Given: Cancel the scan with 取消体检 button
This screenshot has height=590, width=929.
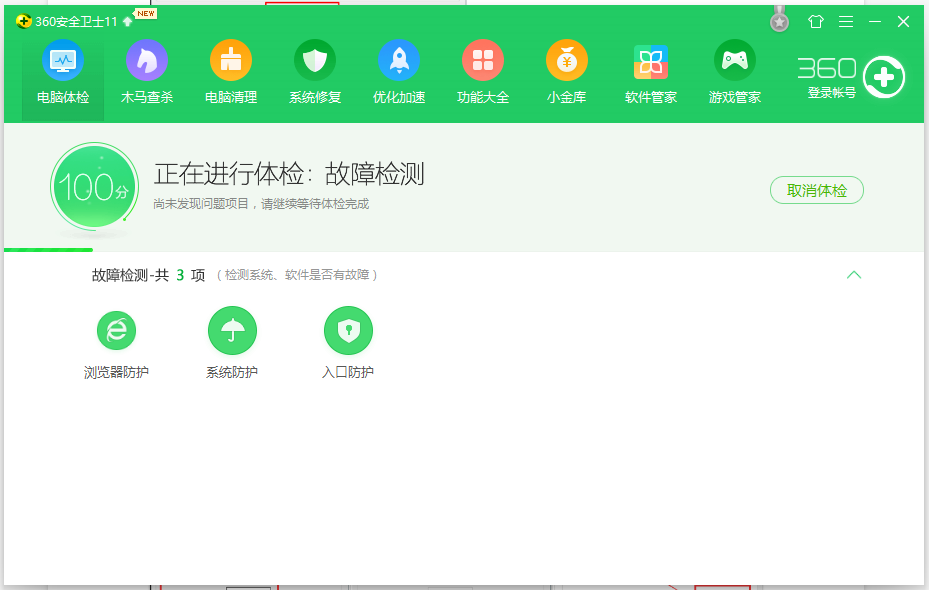Looking at the screenshot, I should tap(817, 190).
